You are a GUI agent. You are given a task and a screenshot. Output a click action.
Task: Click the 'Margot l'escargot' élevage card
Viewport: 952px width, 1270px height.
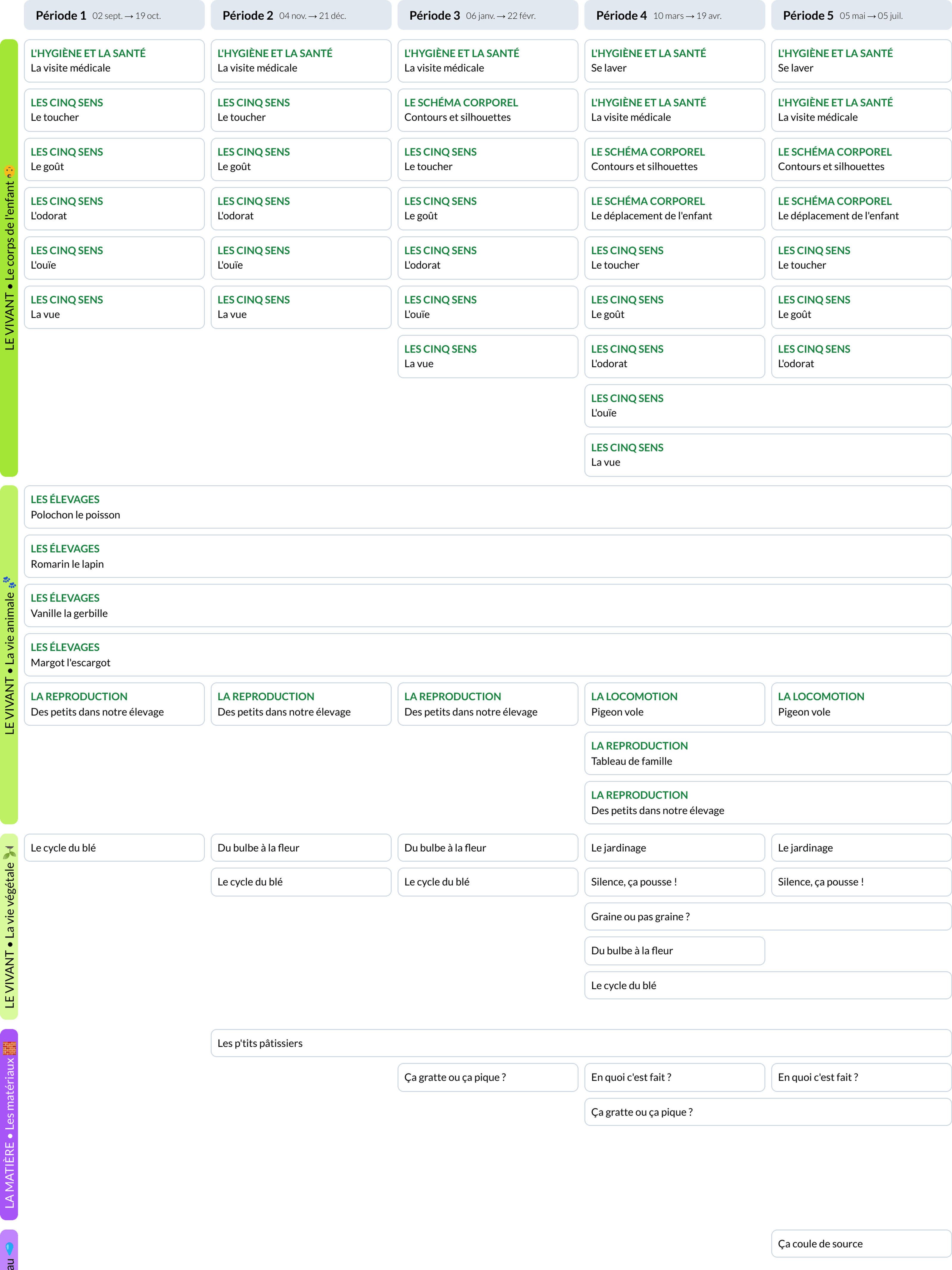(x=487, y=654)
